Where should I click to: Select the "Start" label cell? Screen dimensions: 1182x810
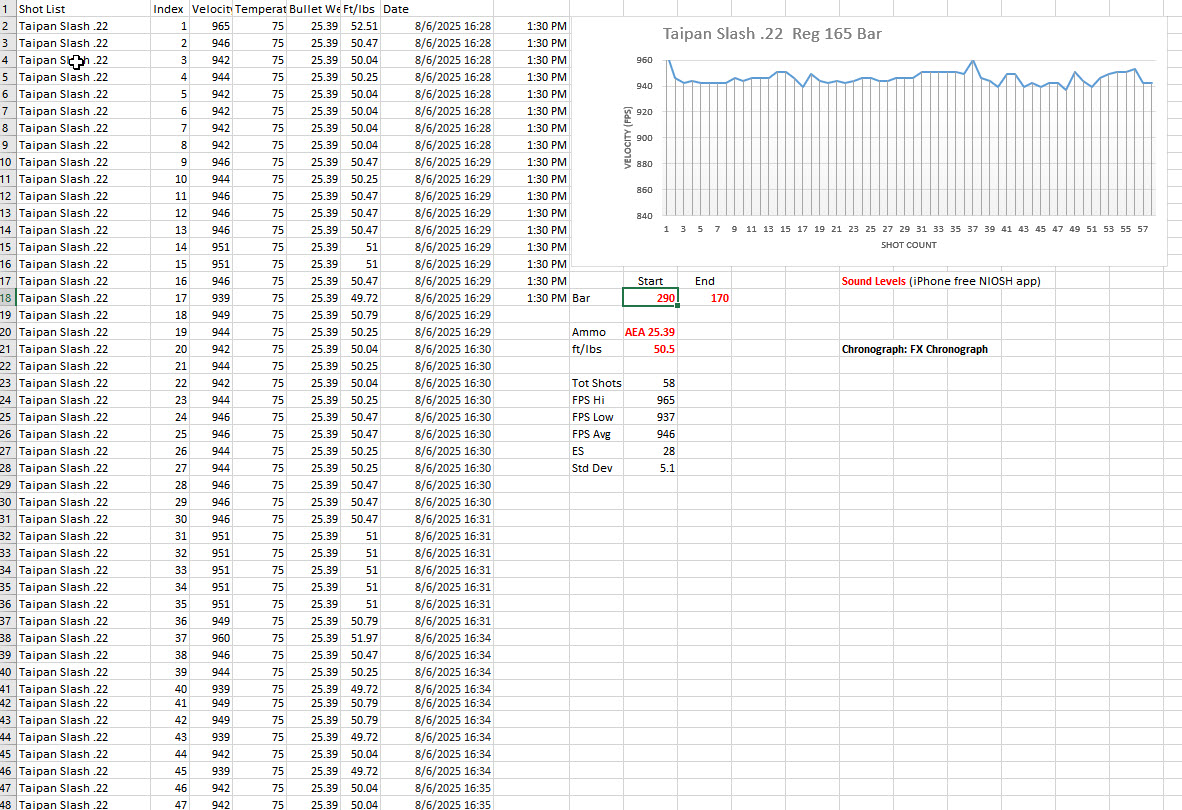tap(651, 281)
